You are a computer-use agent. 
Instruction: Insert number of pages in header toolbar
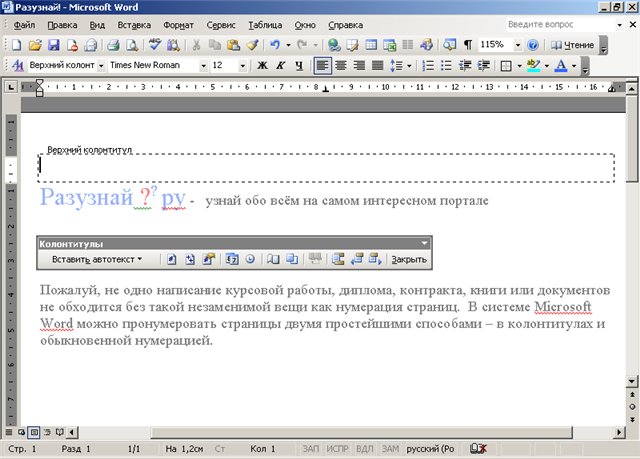[x=190, y=259]
